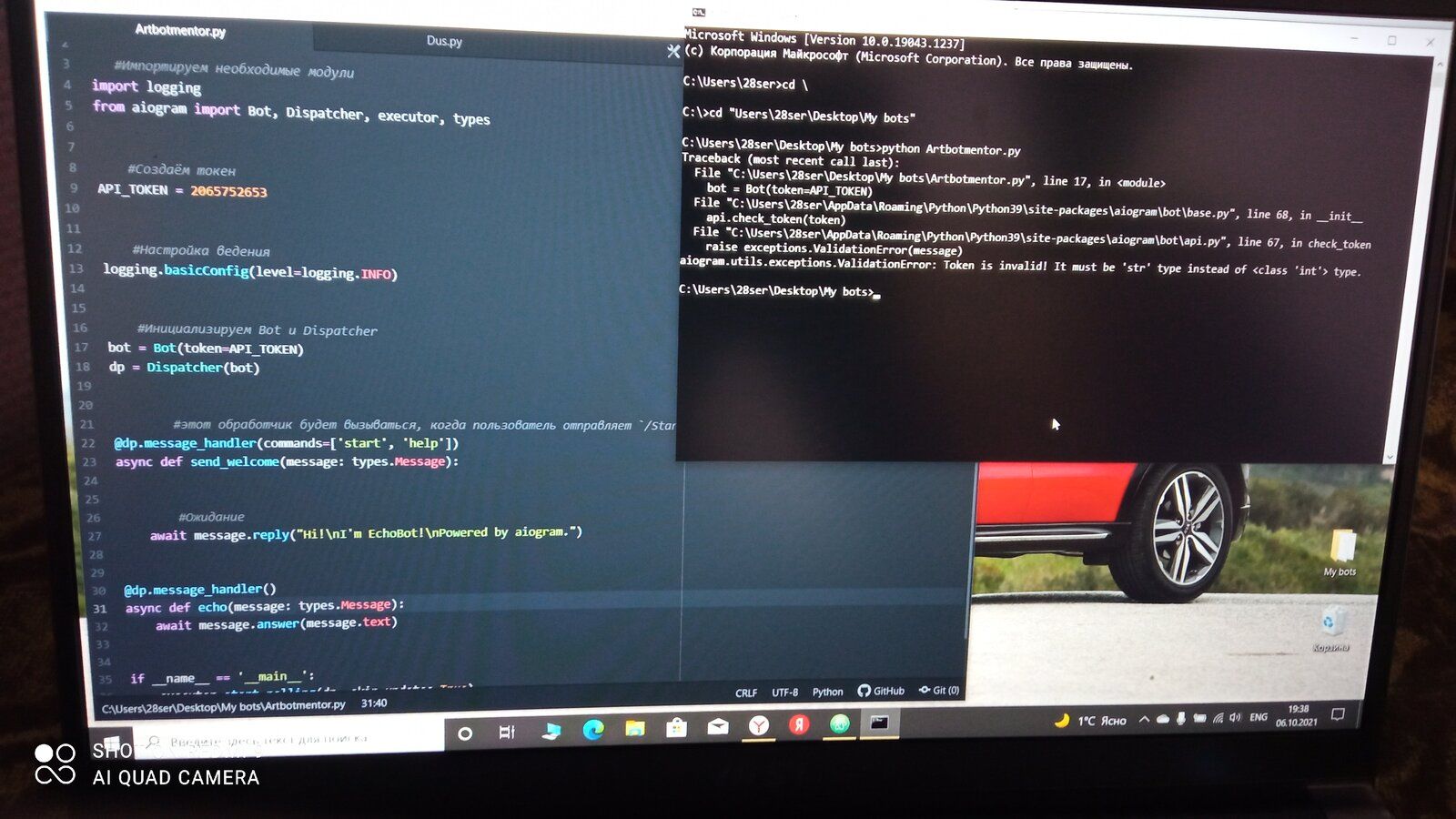Change the CRLF line ending selector
The width and height of the screenshot is (1456, 819).
(x=746, y=693)
